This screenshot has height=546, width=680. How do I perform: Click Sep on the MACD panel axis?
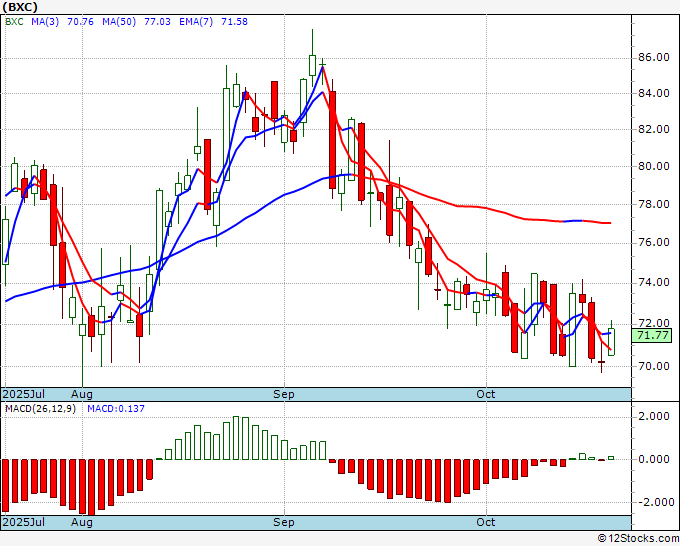pyautogui.click(x=284, y=522)
